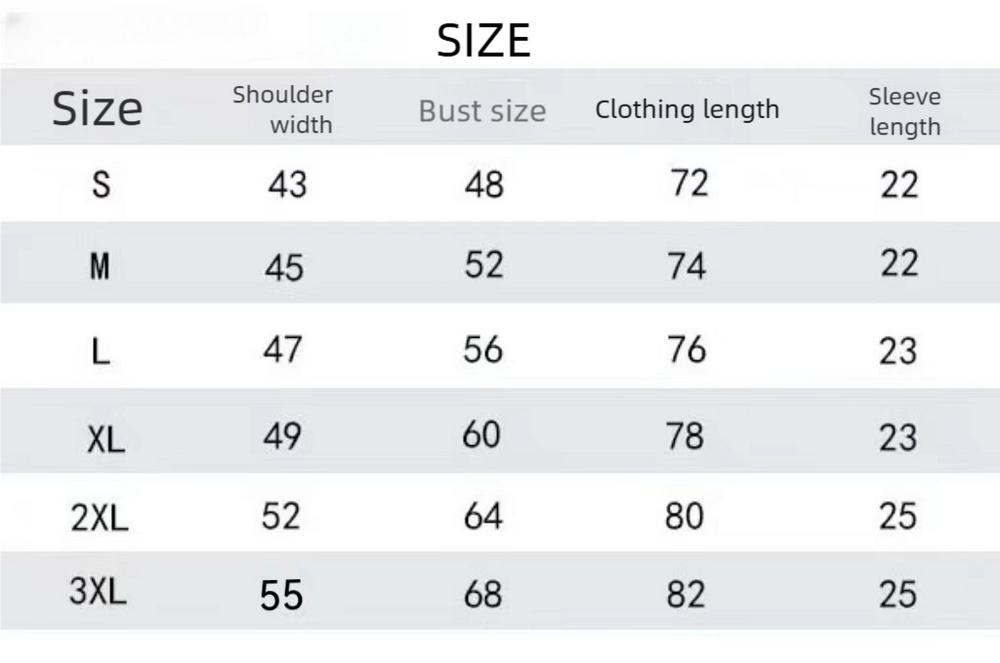Select bust size value 52
This screenshot has width=1000, height=663.
pyautogui.click(x=484, y=265)
